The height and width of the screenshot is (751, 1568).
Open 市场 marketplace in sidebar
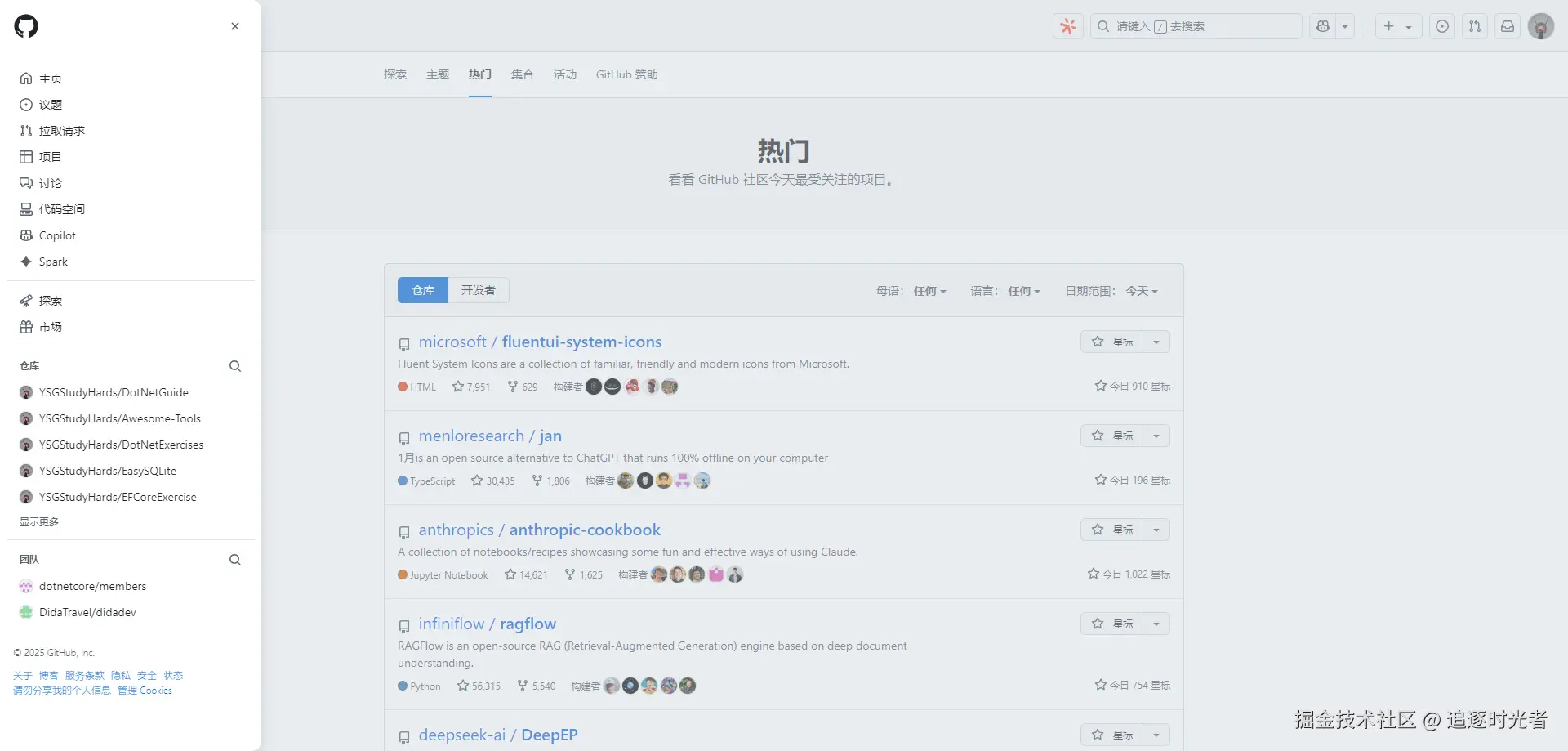pos(131,327)
